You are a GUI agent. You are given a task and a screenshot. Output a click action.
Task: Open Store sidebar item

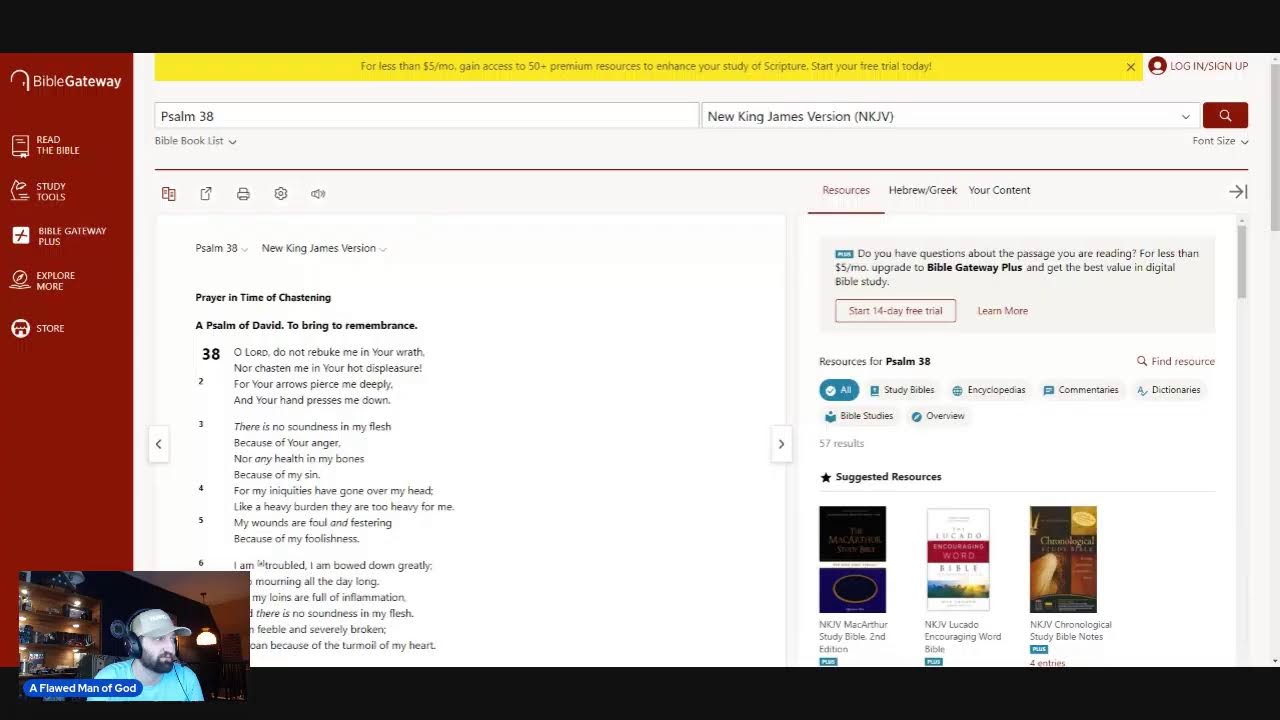pyautogui.click(x=38, y=328)
